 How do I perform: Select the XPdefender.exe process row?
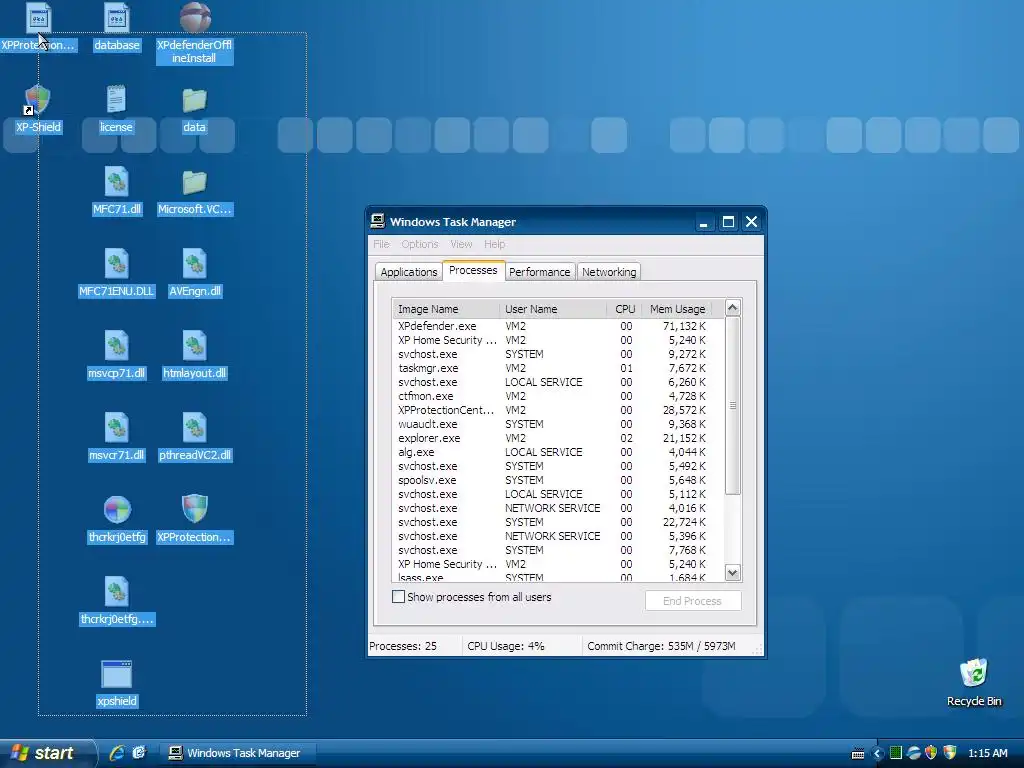[558, 326]
